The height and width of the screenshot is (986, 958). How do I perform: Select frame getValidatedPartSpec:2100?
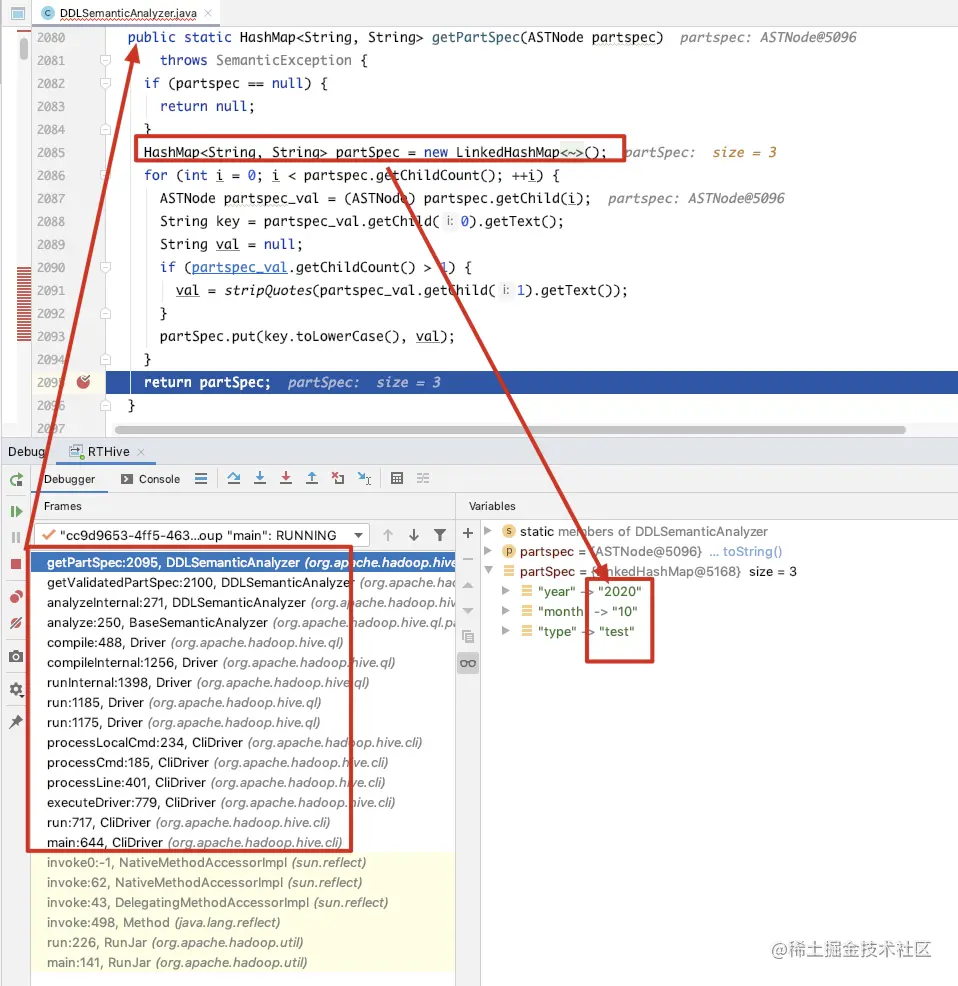pos(243,582)
